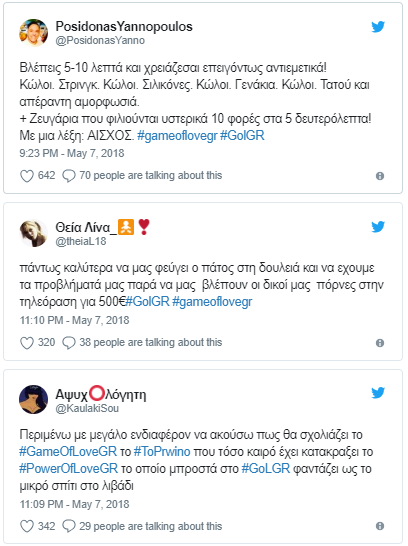Screen dimensions: 408x546
Task: Click Twitter bird icon on @KaulakiSou tweet
Action: click(x=378, y=393)
